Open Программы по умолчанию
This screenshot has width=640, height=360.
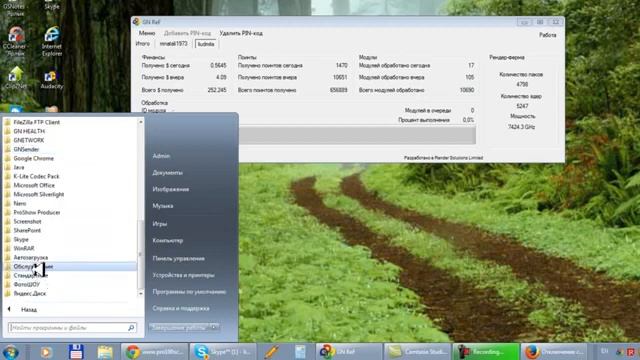click(189, 292)
